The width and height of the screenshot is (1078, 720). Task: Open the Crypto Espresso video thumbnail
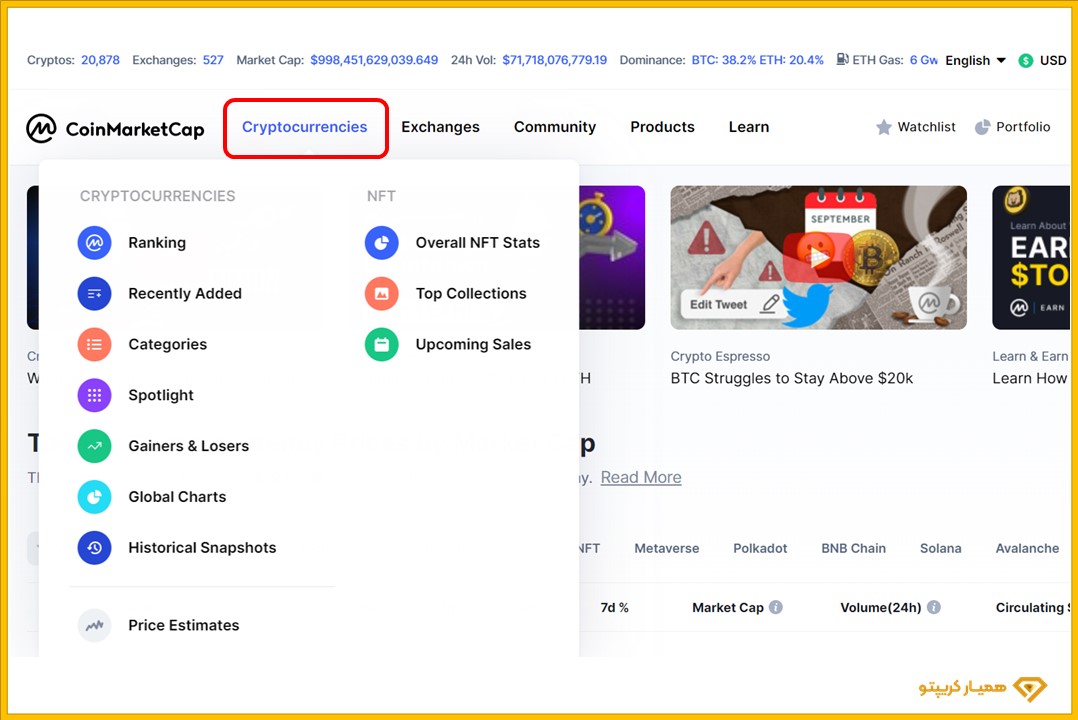819,257
